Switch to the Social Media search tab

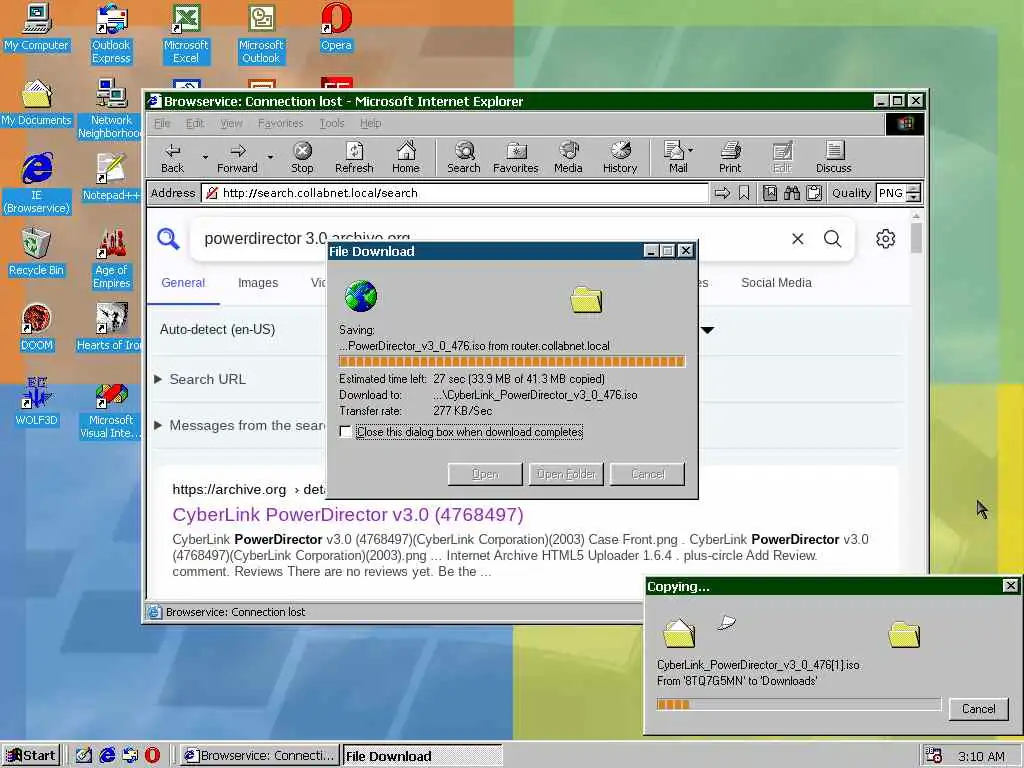(776, 283)
